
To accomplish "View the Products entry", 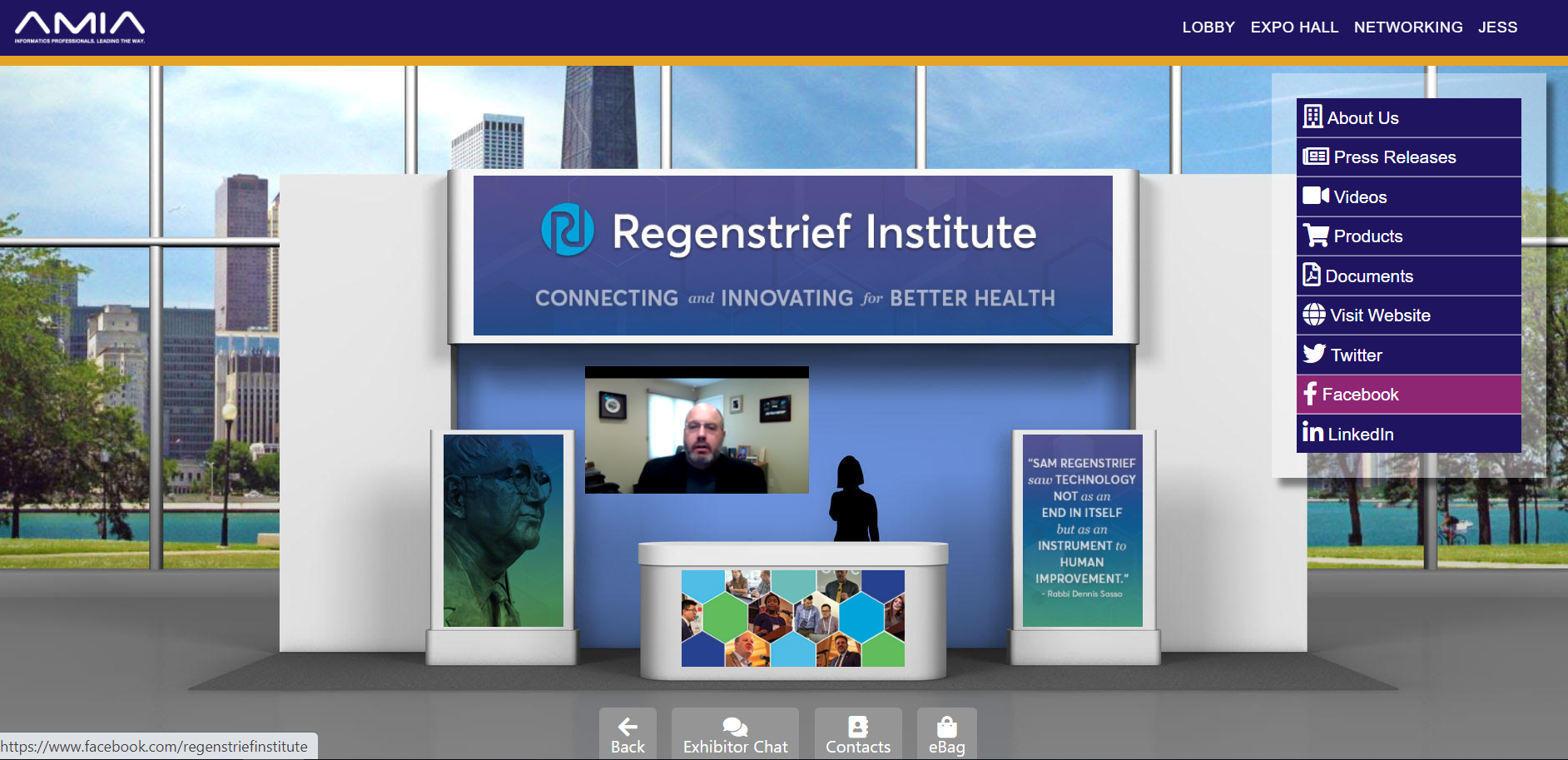I will 1408,236.
